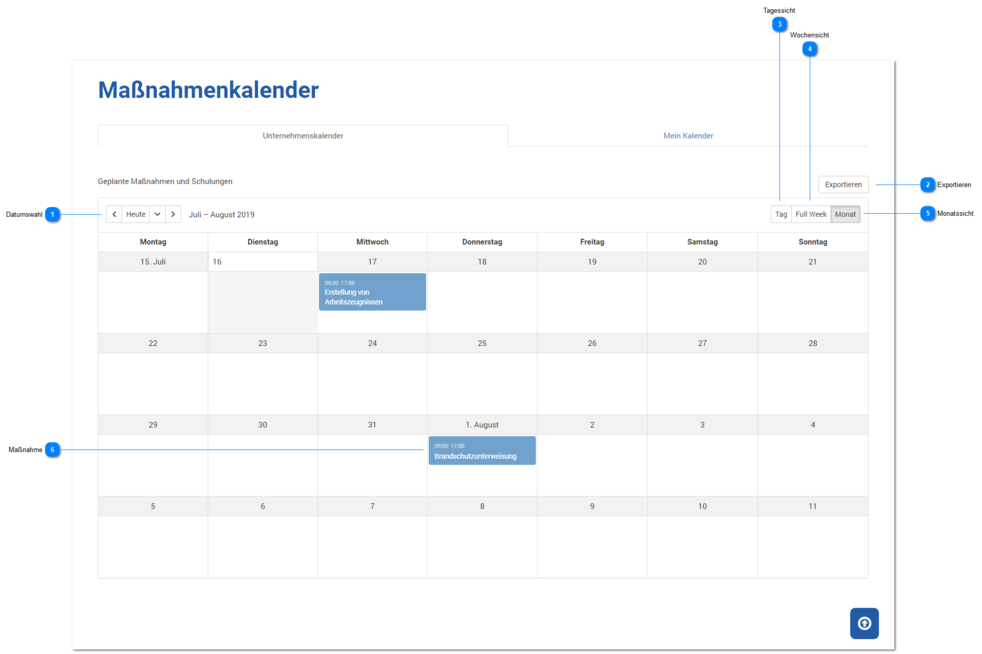Go to previous month with left chevron
The height and width of the screenshot is (654, 982).
[x=114, y=214]
